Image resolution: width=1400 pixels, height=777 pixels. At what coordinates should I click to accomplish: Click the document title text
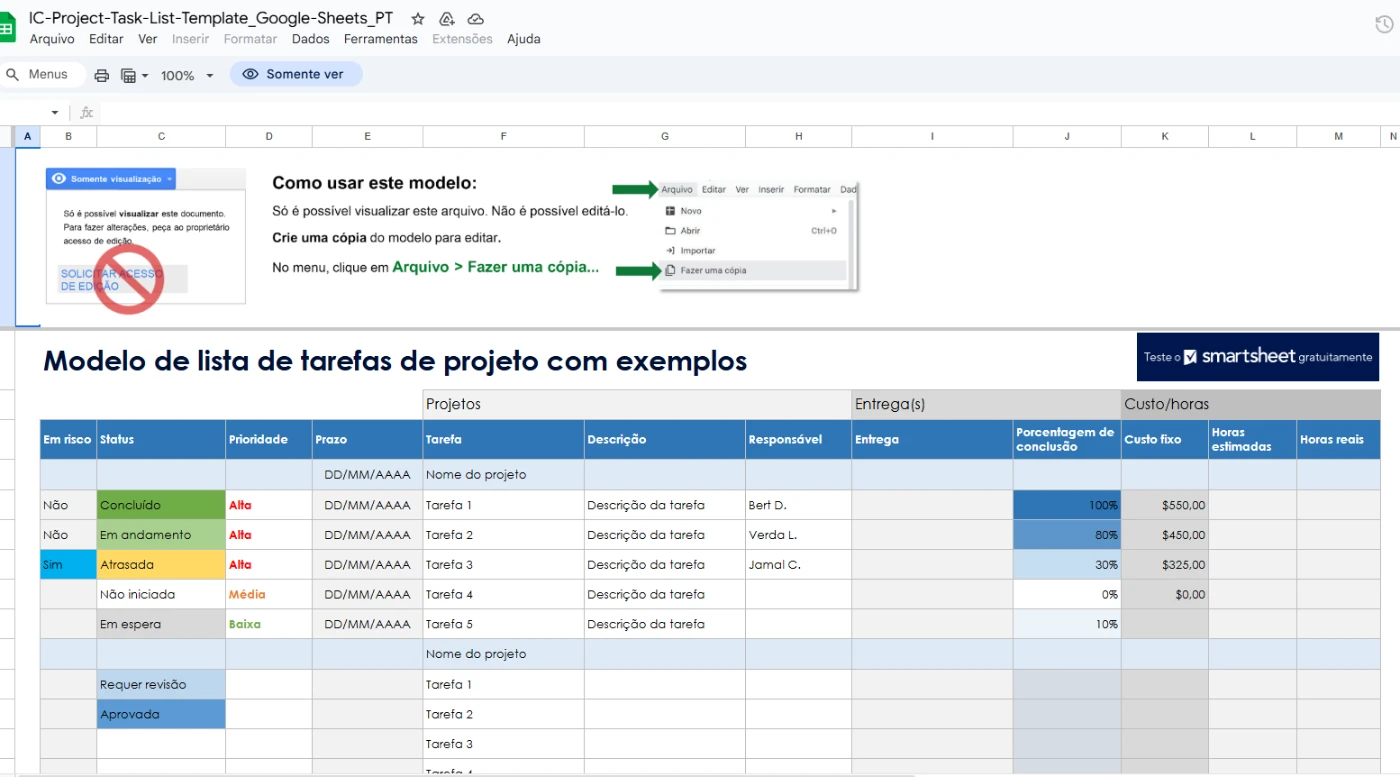click(211, 18)
